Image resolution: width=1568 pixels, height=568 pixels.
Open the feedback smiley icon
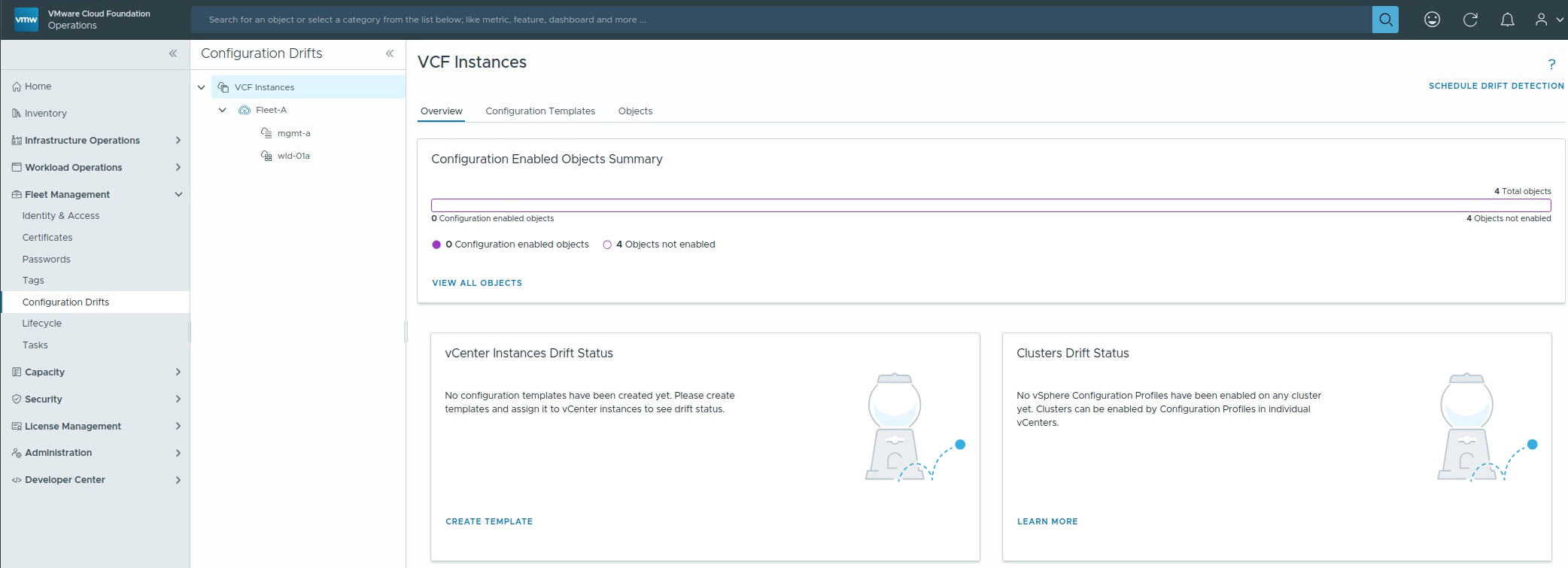point(1432,20)
